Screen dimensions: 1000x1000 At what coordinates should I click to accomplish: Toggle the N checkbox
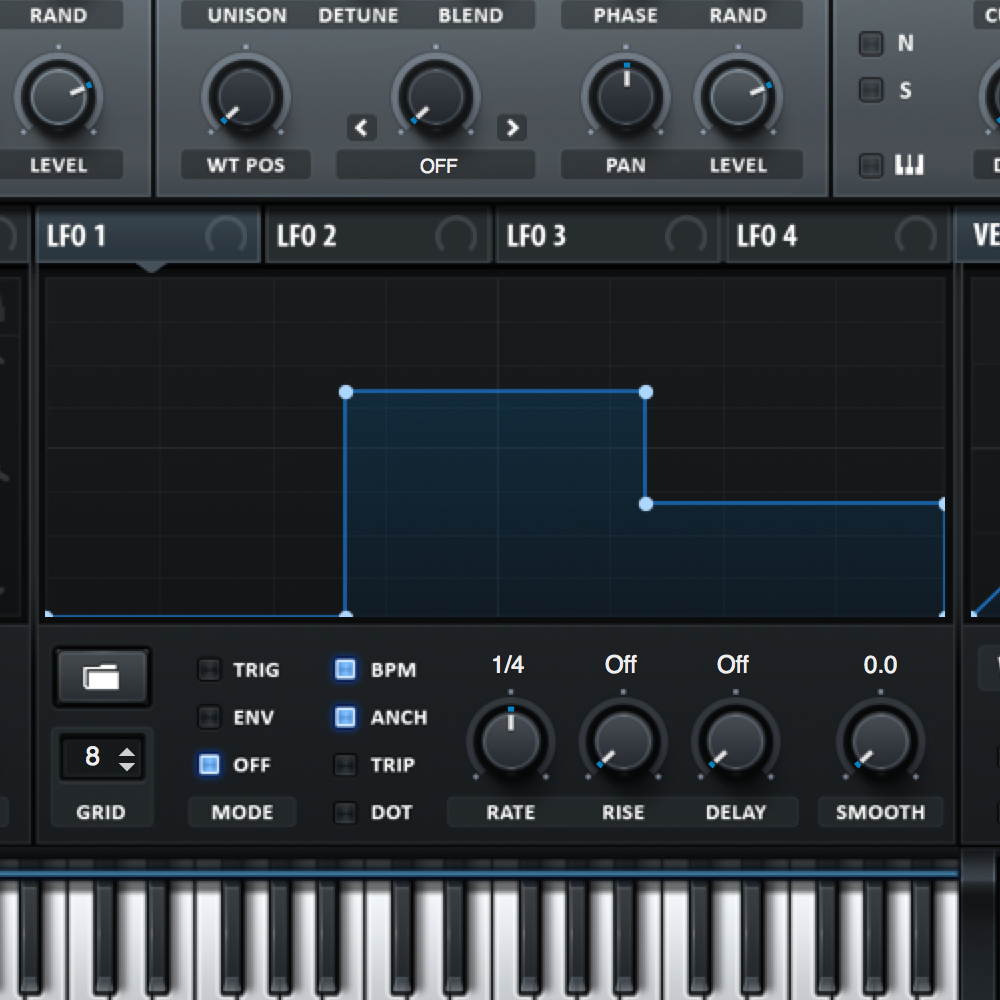pos(871,43)
